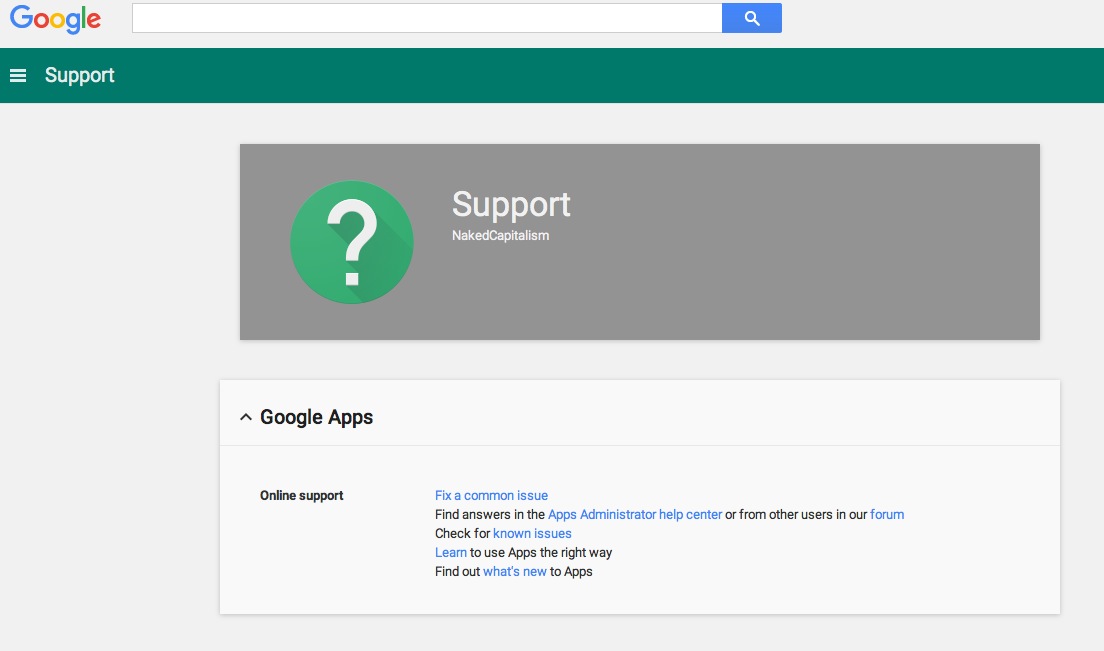The height and width of the screenshot is (651, 1104).
Task: Open the known issues link
Action: [x=532, y=533]
